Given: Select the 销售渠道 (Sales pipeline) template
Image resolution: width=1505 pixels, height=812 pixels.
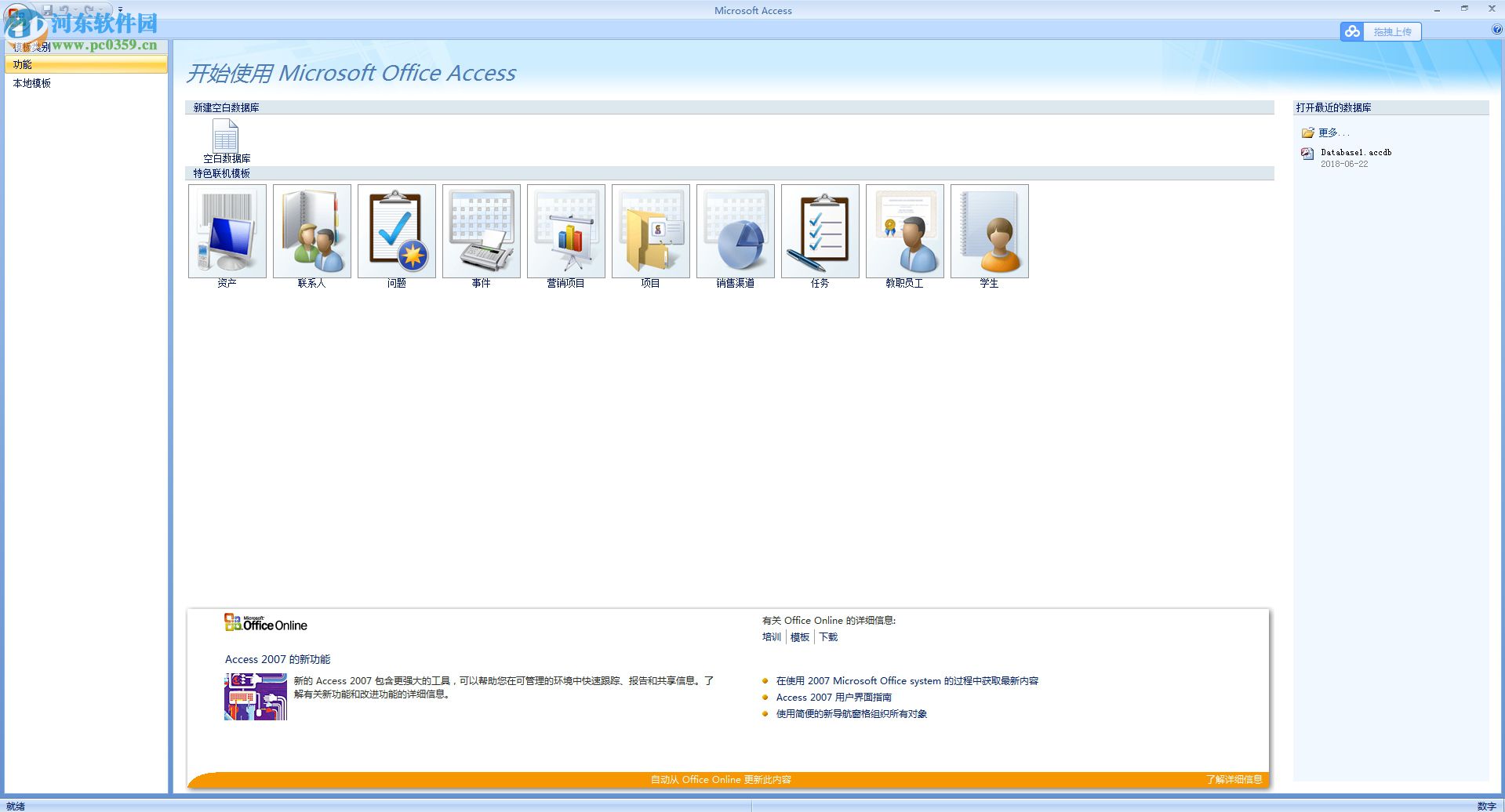Looking at the screenshot, I should [x=735, y=230].
